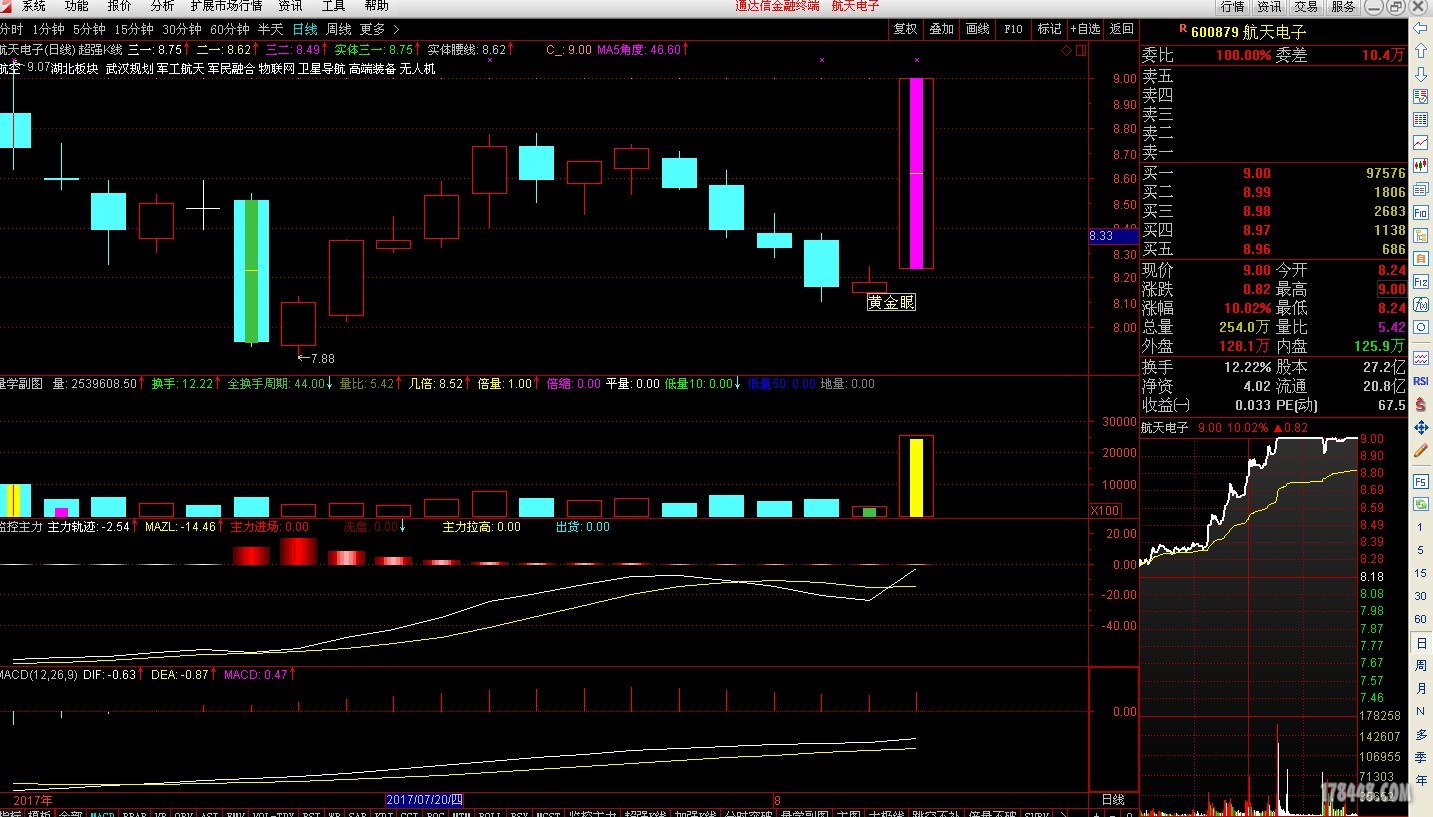Open the +自选 add to watchlist button
Screen dimensions: 1433x817
click(x=1085, y=29)
